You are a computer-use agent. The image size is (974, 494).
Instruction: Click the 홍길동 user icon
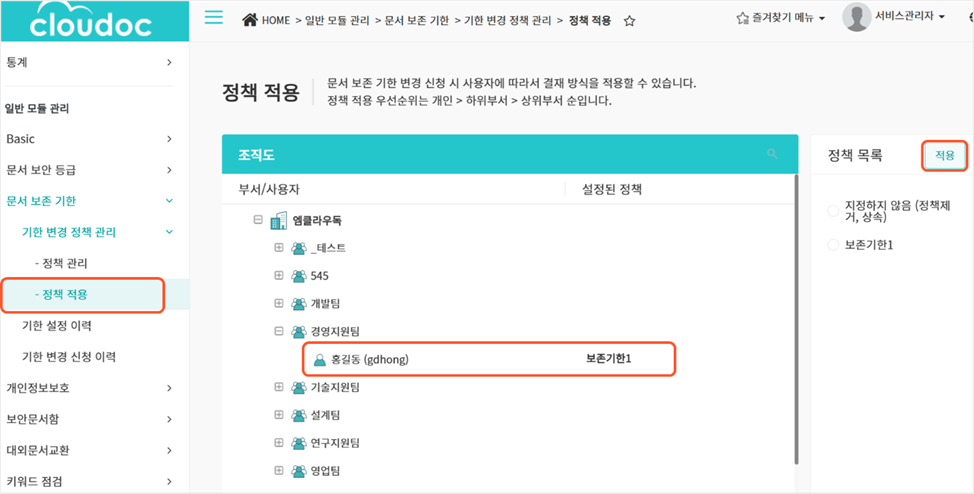pyautogui.click(x=320, y=359)
